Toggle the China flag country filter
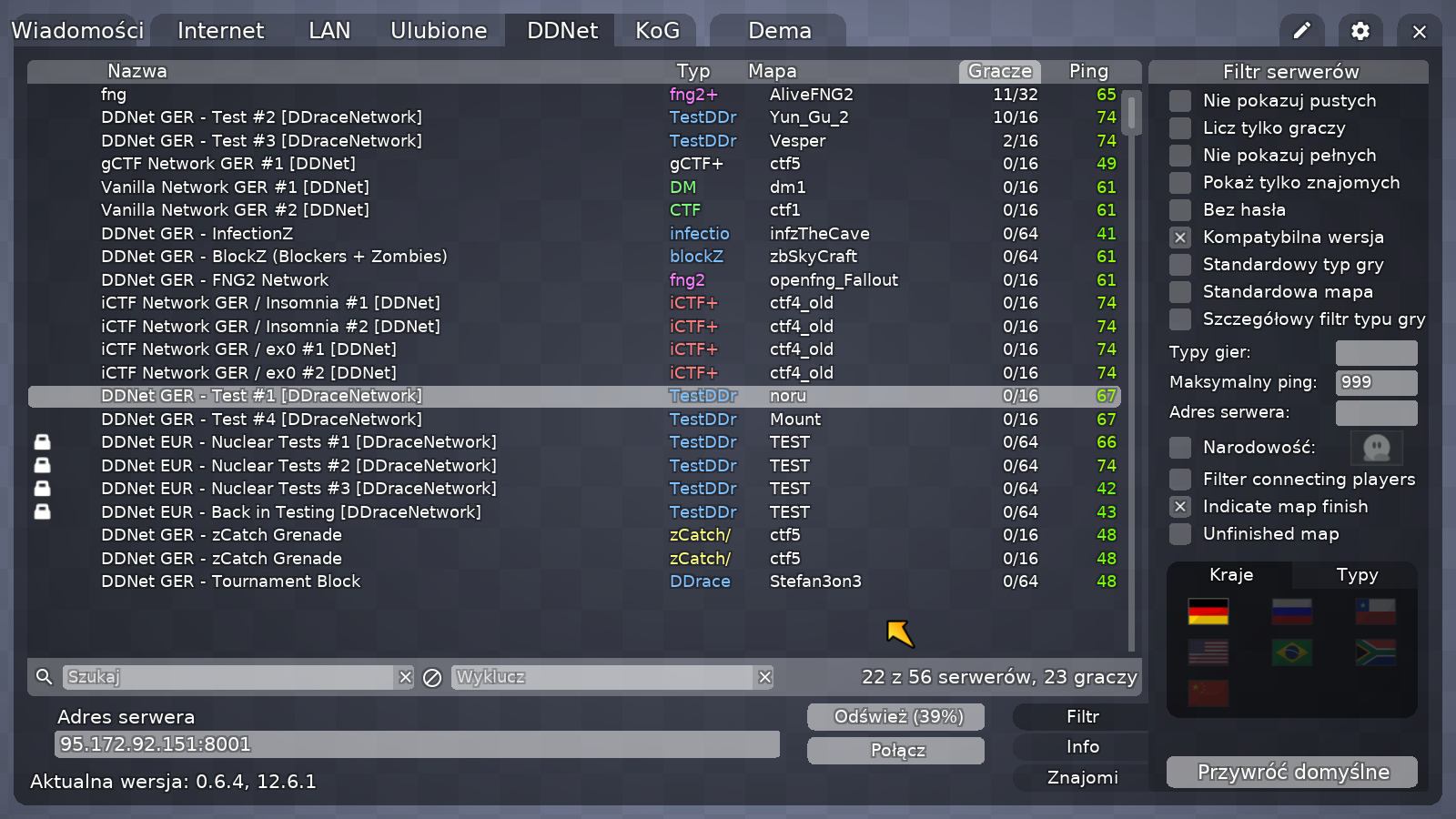Image resolution: width=1456 pixels, height=819 pixels. 1208,693
